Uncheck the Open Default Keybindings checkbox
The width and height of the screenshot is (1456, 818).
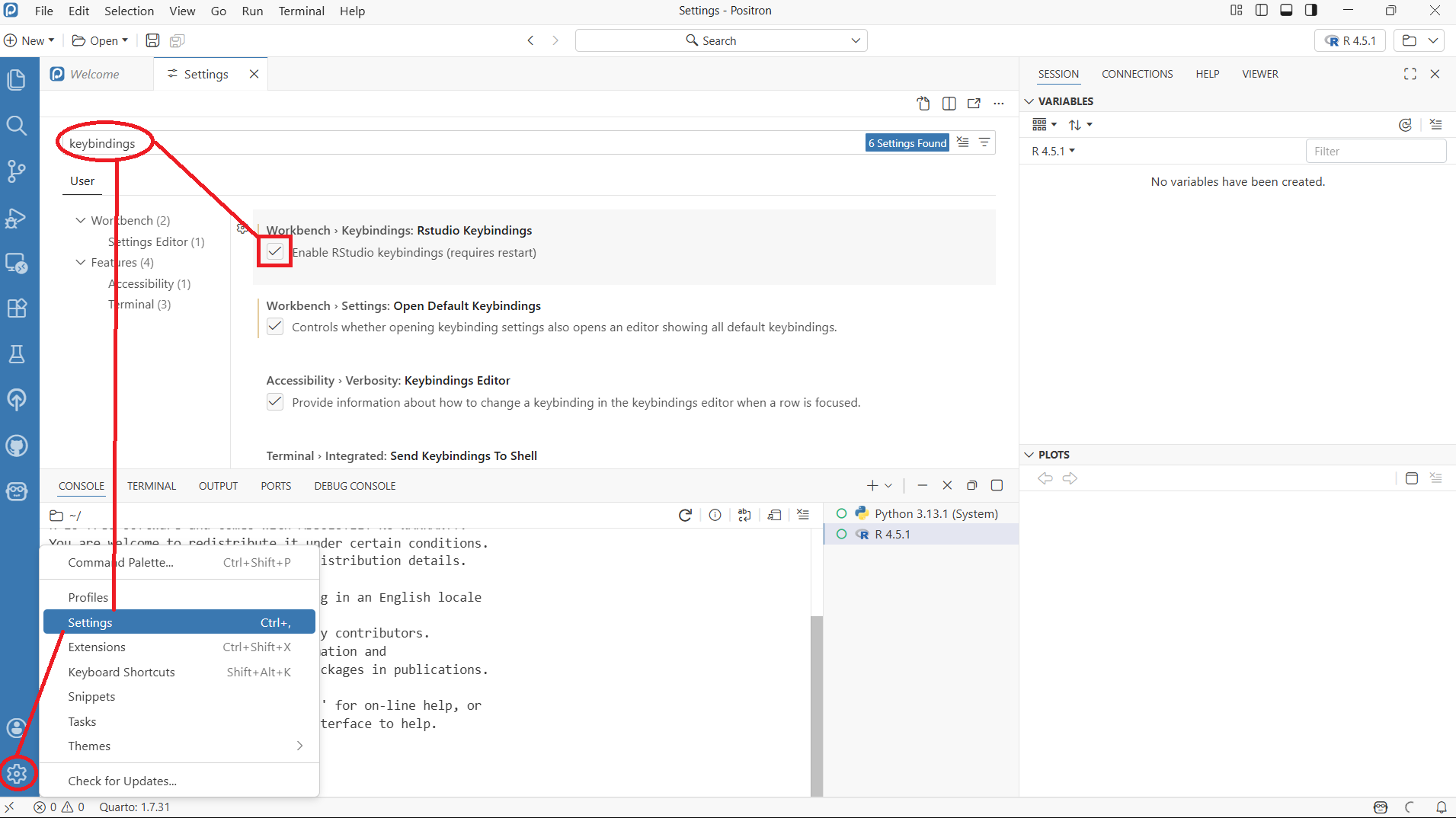[x=275, y=327]
